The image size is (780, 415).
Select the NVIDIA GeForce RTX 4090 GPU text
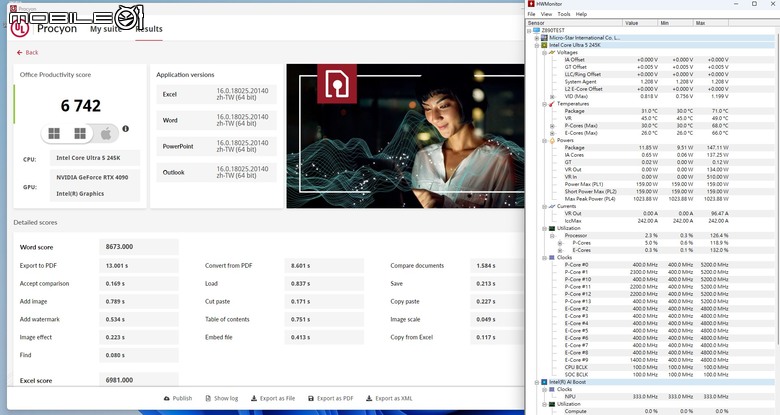[92, 177]
